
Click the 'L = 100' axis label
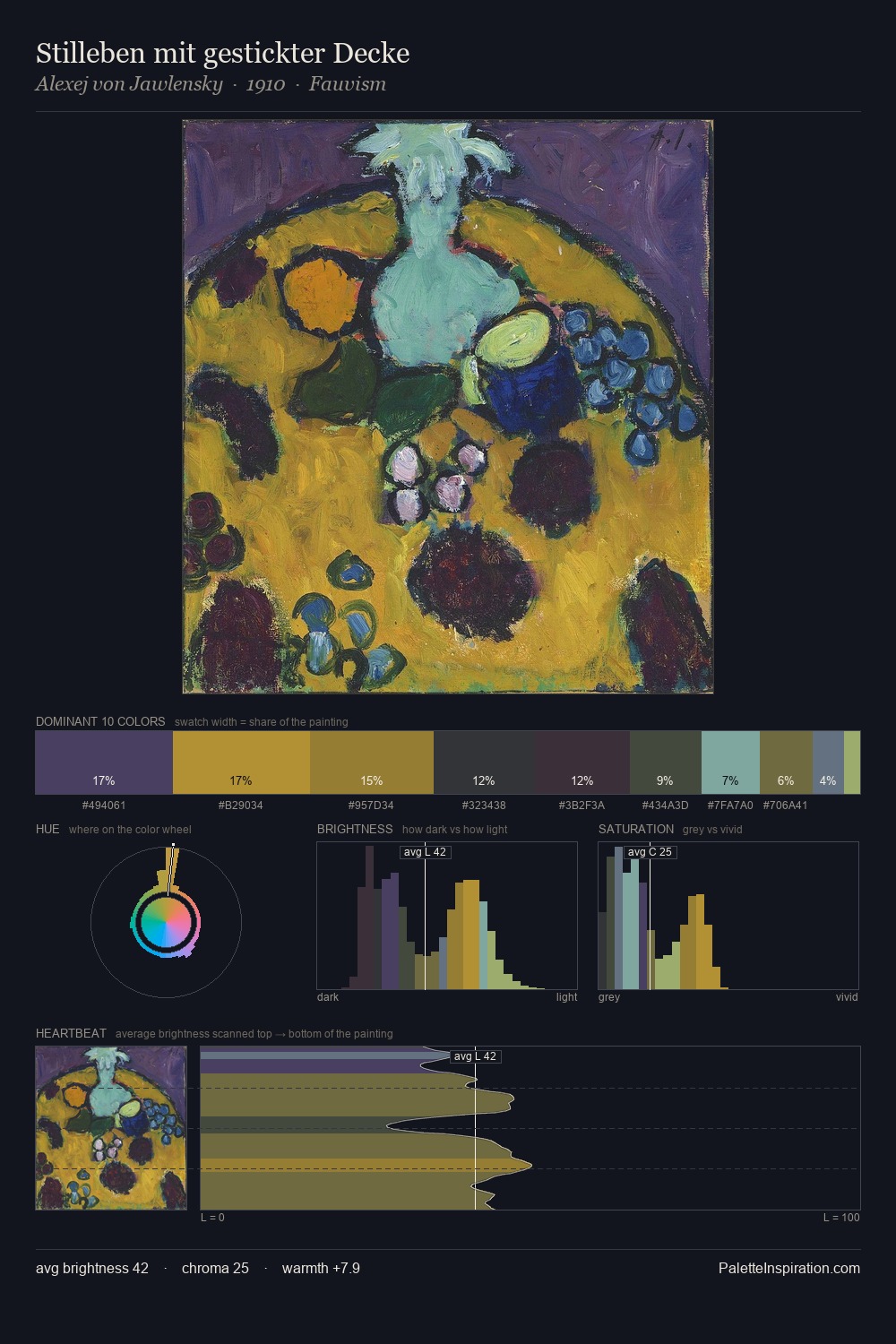point(841,1218)
